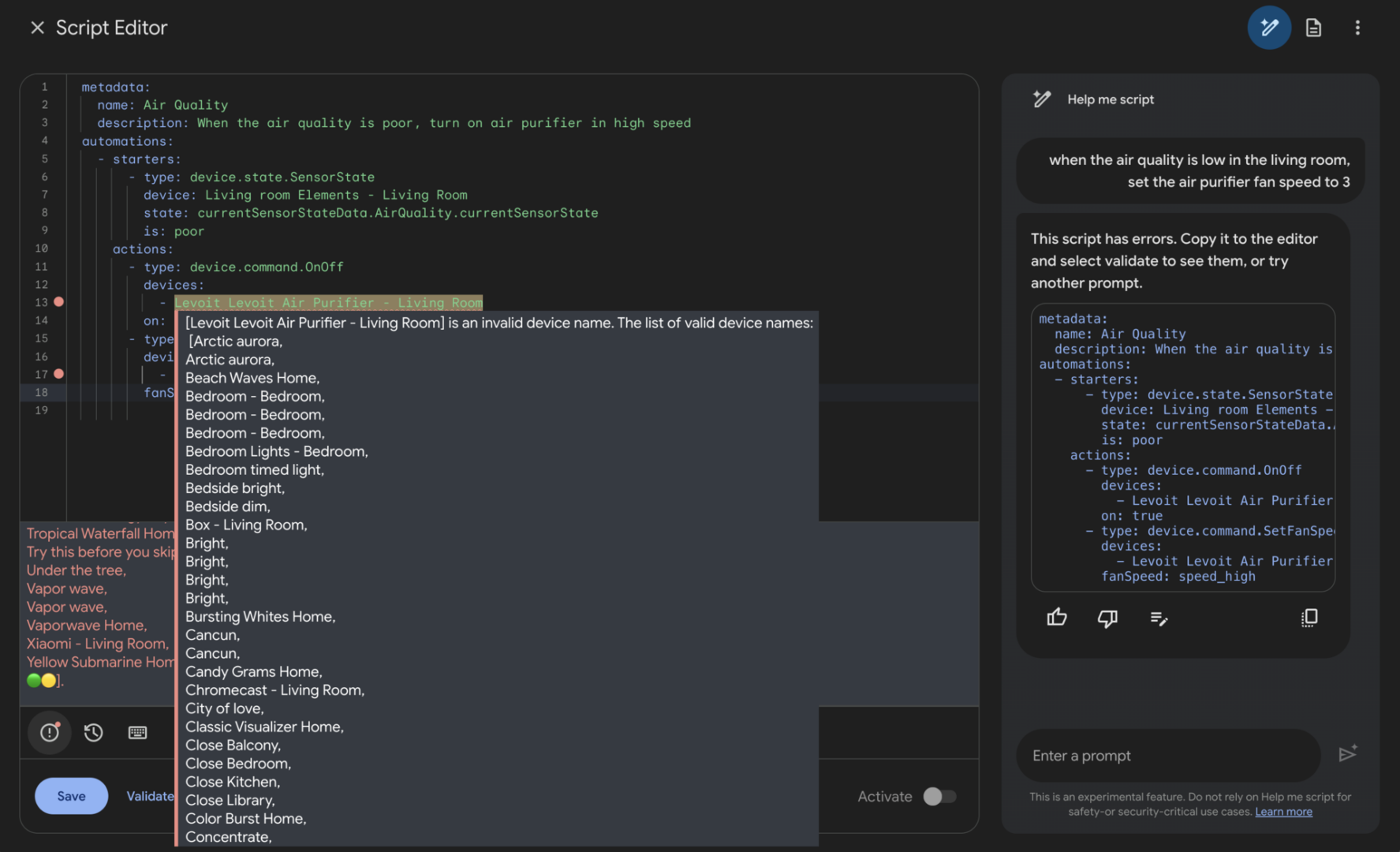Image resolution: width=1400 pixels, height=852 pixels.
Task: Send the prompt with the paper plane icon
Action: tap(1349, 755)
